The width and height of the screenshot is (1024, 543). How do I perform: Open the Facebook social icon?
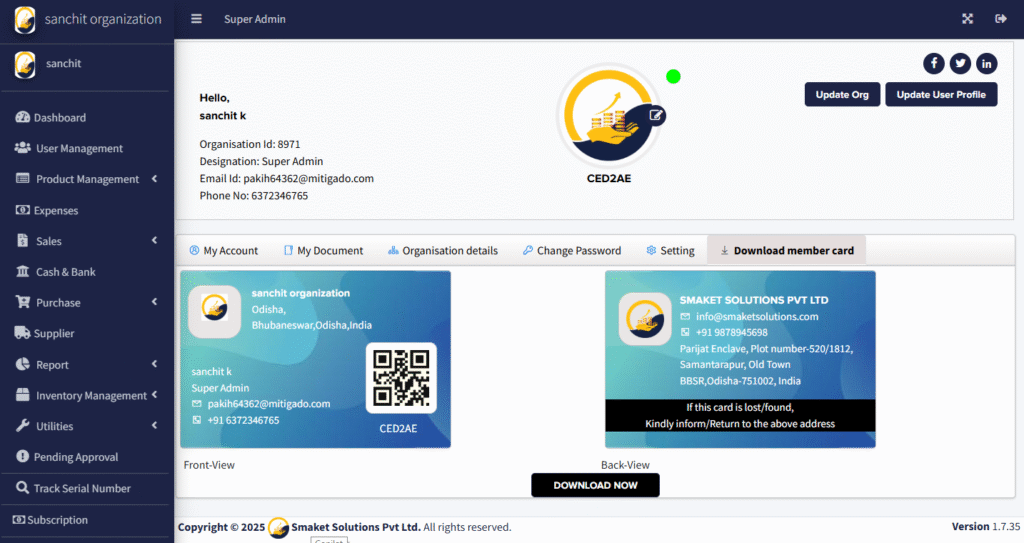pos(934,63)
